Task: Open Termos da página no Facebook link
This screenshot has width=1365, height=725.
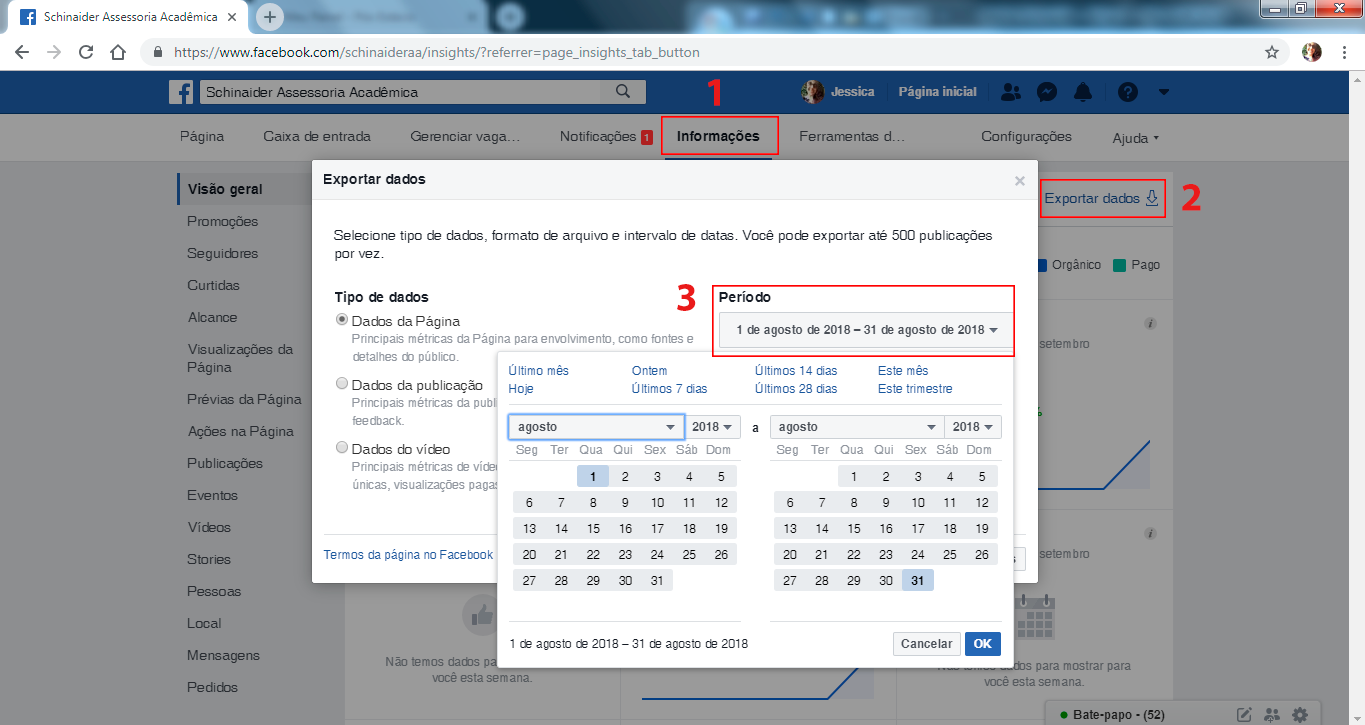Action: click(408, 555)
